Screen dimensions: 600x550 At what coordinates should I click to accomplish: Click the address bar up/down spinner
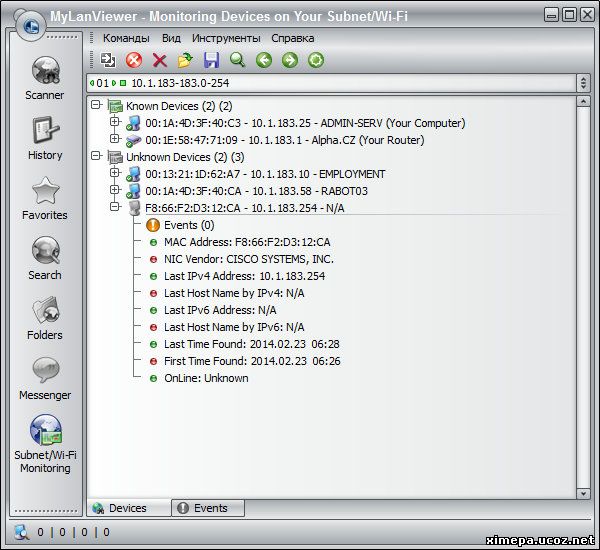pos(583,83)
